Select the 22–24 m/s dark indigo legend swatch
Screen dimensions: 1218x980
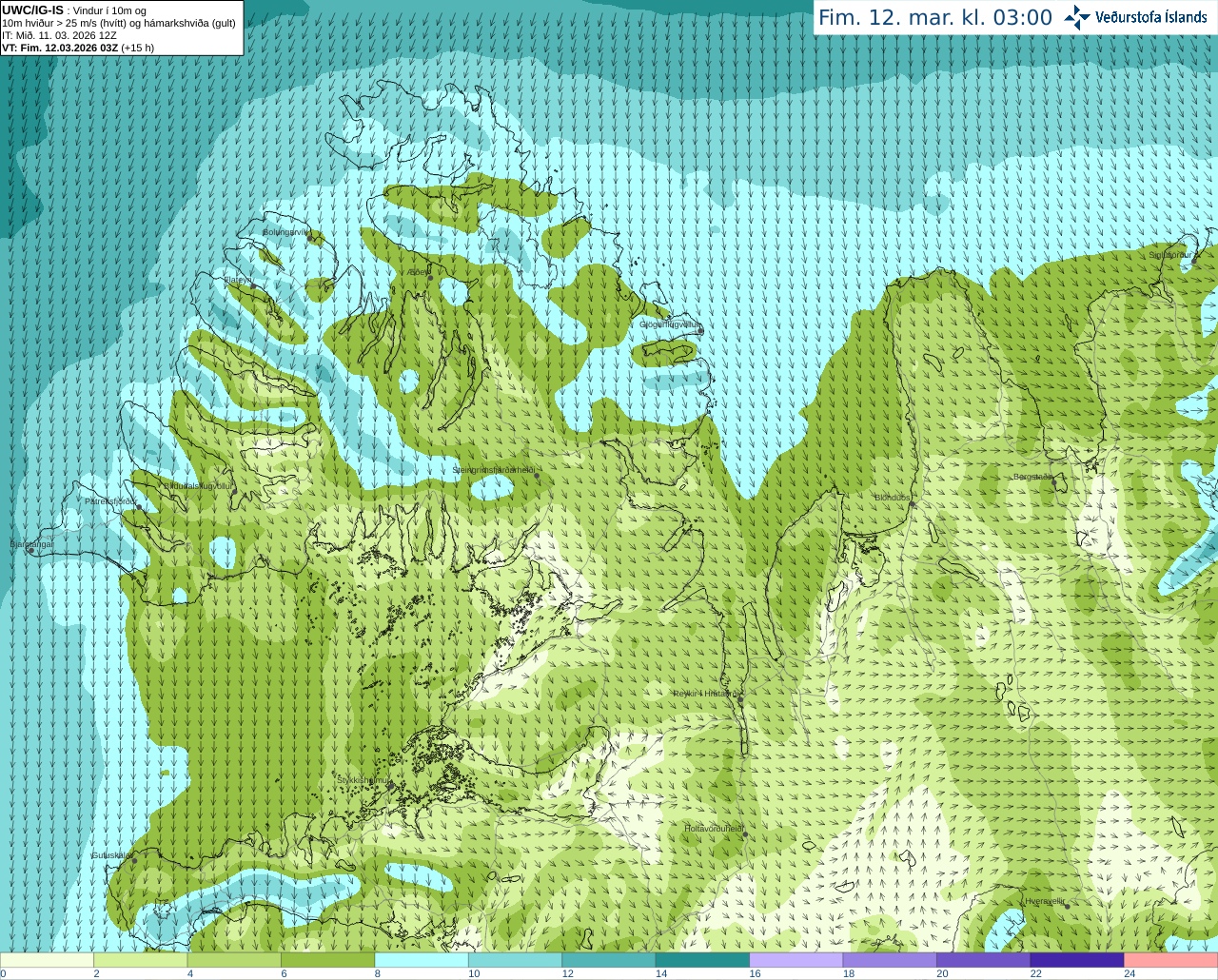pos(1077,960)
